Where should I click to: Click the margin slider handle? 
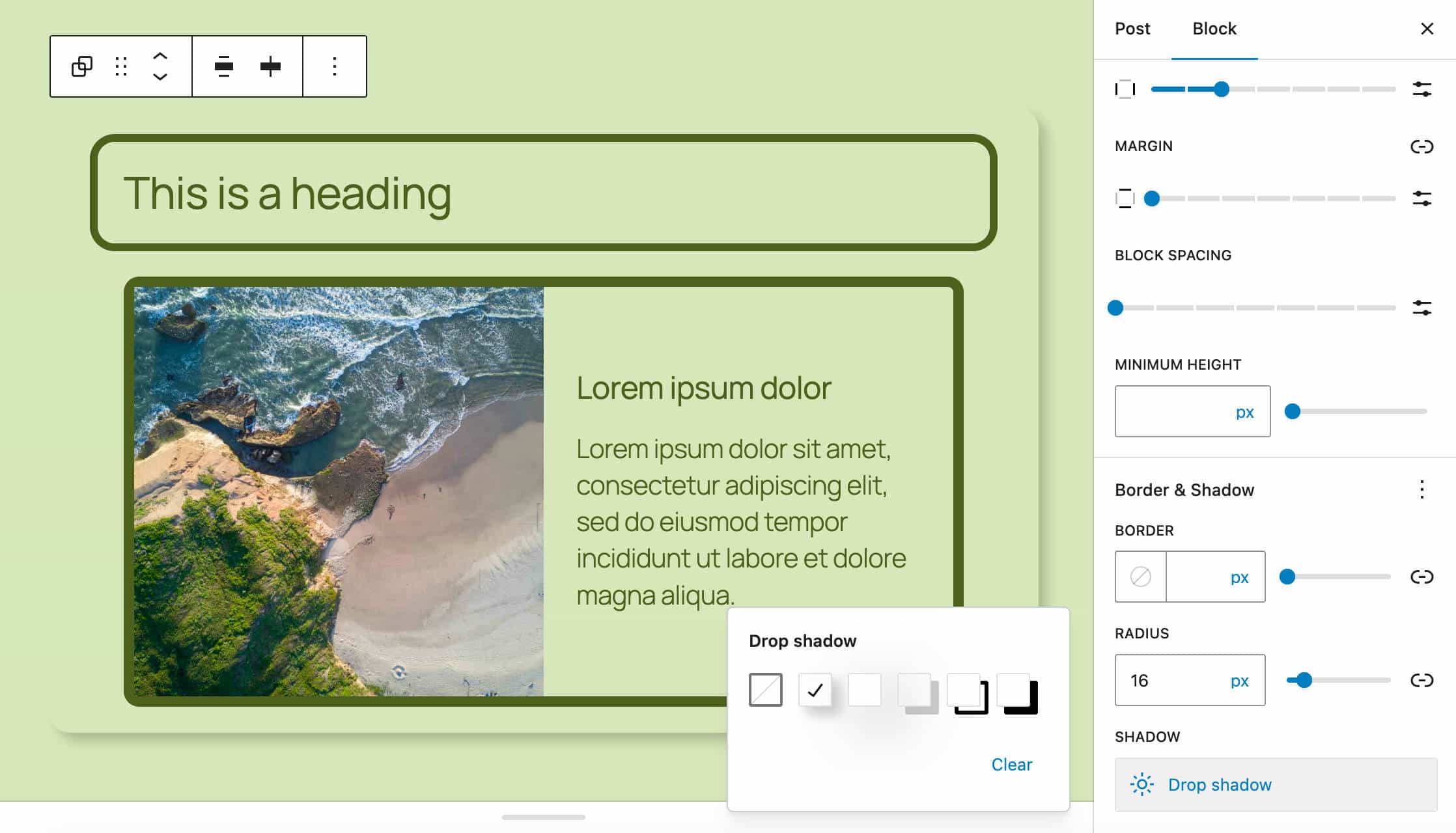[1151, 198]
